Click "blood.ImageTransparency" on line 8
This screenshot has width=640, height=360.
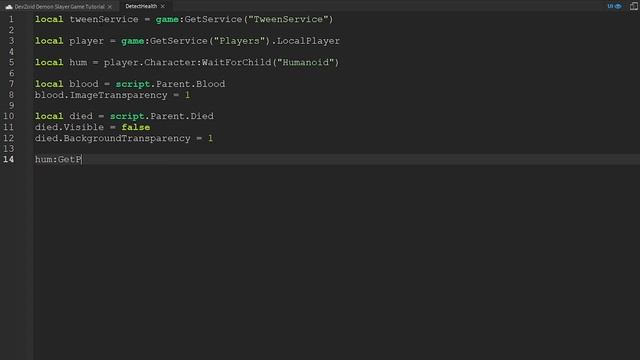click(101, 95)
